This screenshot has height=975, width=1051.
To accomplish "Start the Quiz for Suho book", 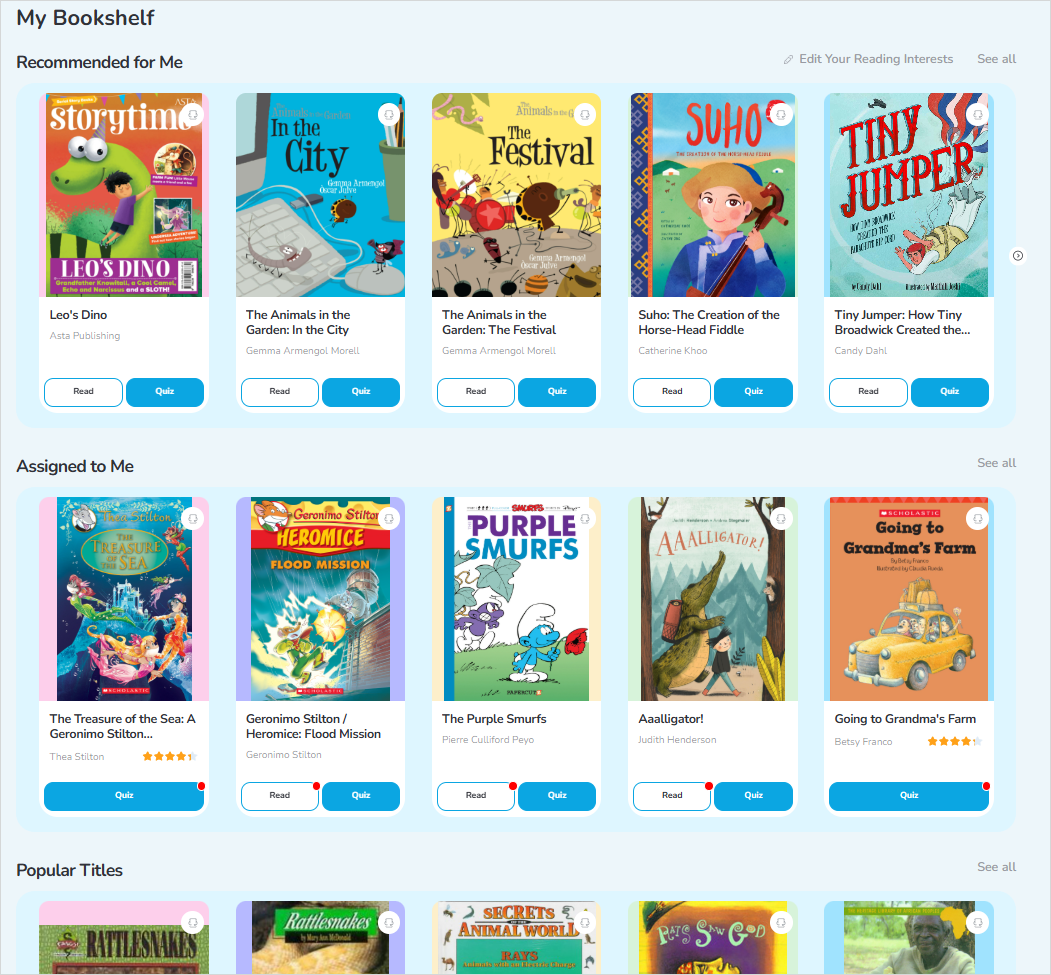I will tap(753, 392).
